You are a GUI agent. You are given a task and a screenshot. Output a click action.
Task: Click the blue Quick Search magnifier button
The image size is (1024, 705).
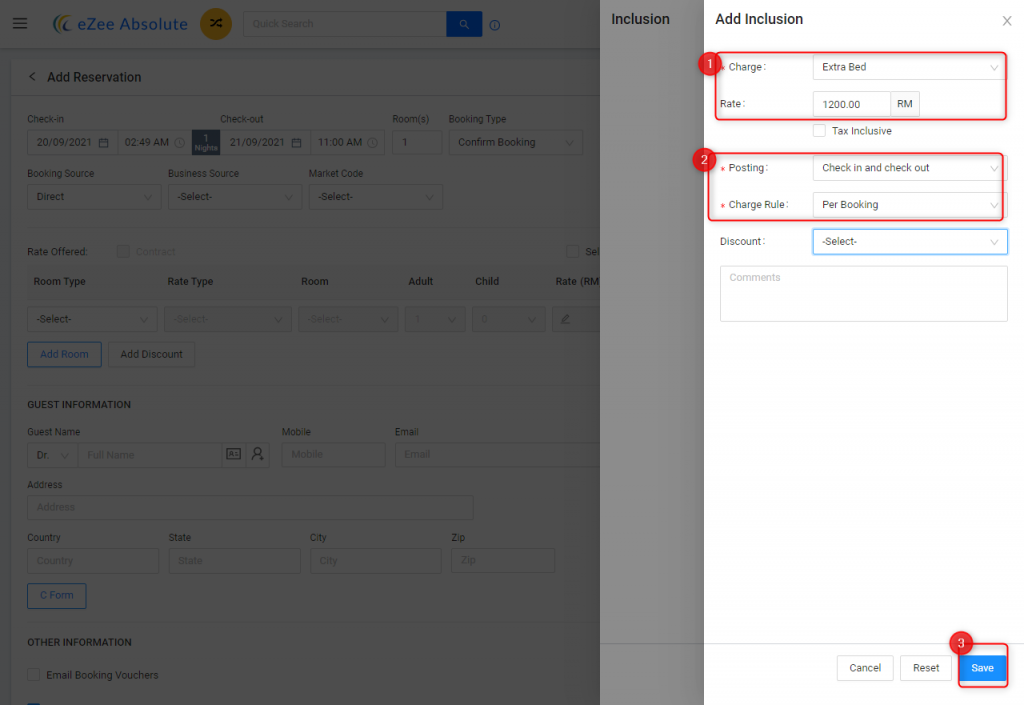coord(464,24)
